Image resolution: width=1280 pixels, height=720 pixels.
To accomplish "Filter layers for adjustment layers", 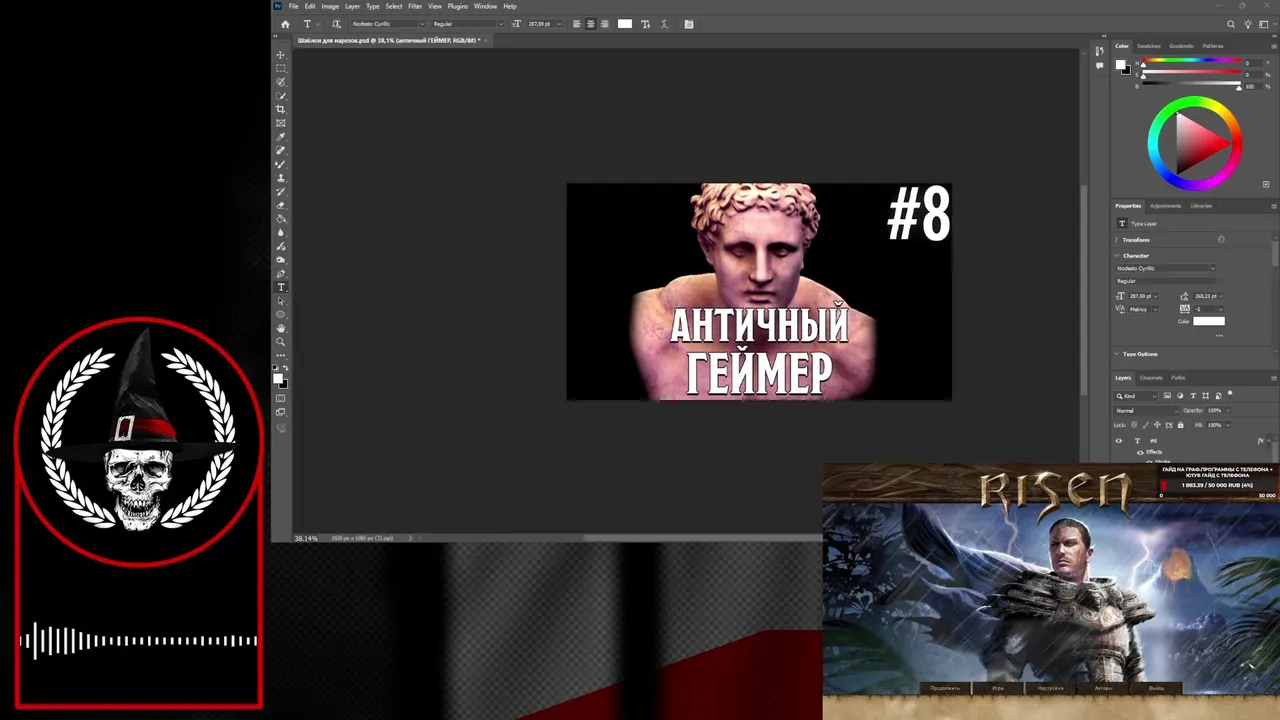I will tap(1180, 396).
